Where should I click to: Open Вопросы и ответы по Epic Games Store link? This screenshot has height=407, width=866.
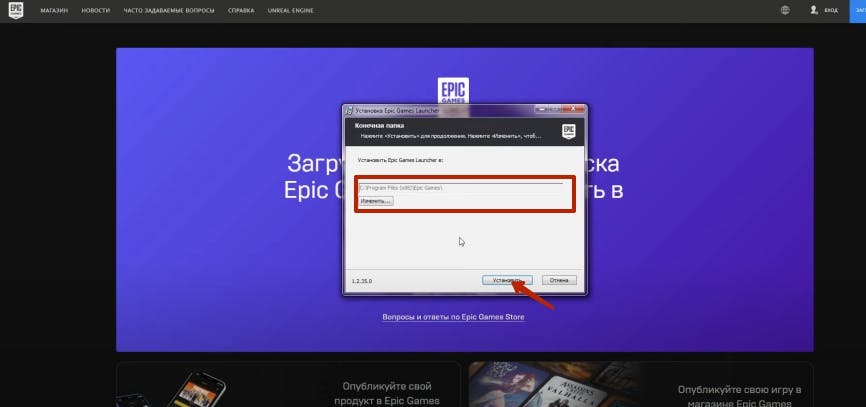point(453,317)
